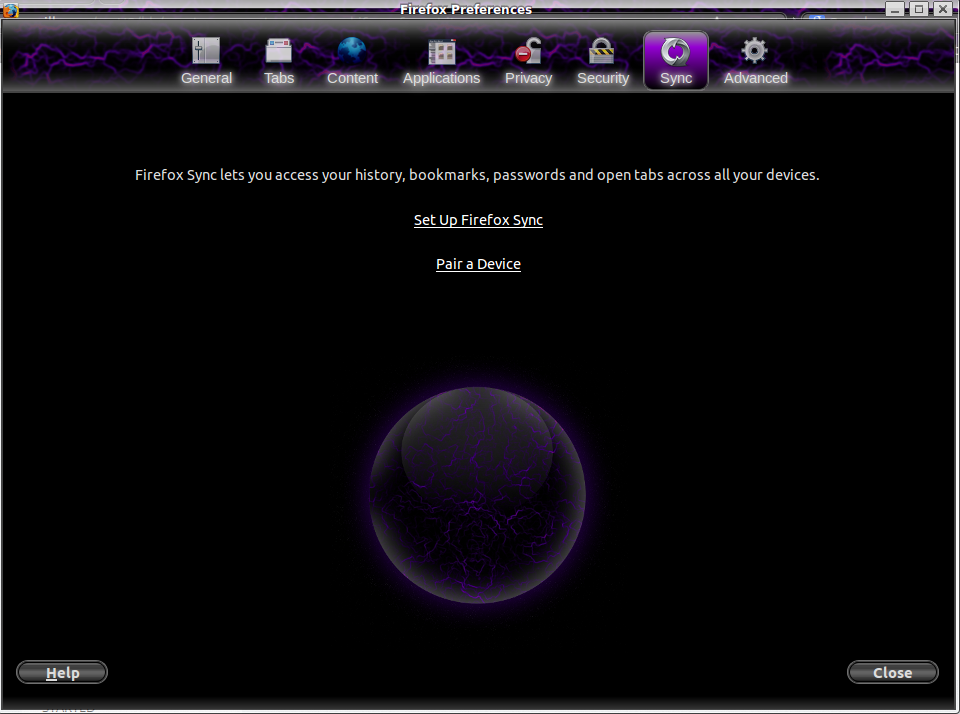
Task: Maximize the Firefox Preferences window
Action: [918, 9]
